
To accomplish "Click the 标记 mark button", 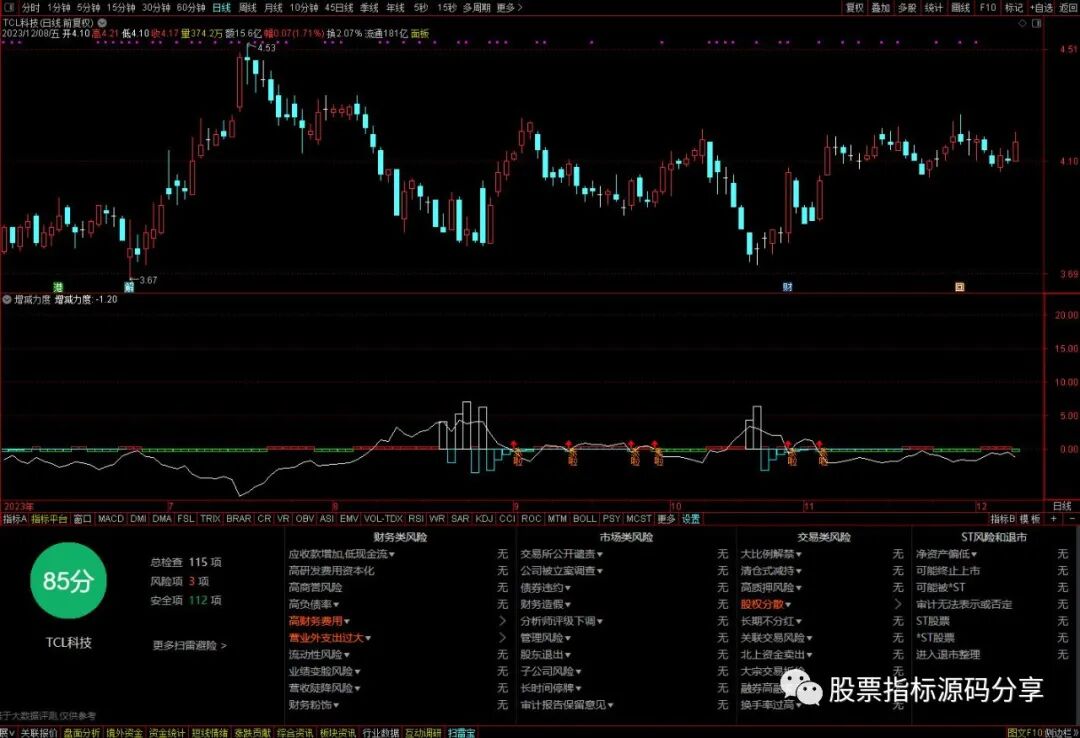I will tap(1014, 8).
